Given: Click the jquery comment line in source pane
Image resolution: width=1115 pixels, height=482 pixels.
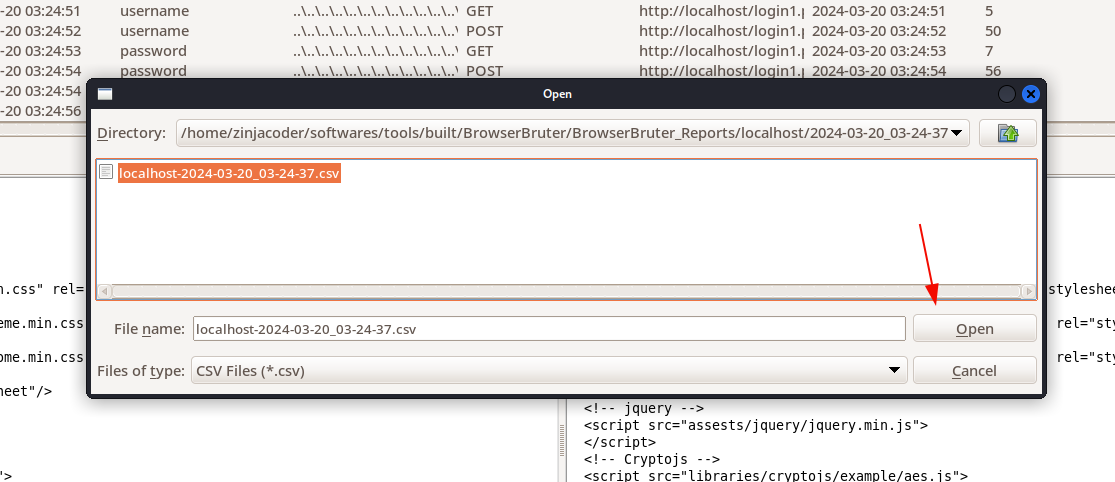Looking at the screenshot, I should pos(644,408).
